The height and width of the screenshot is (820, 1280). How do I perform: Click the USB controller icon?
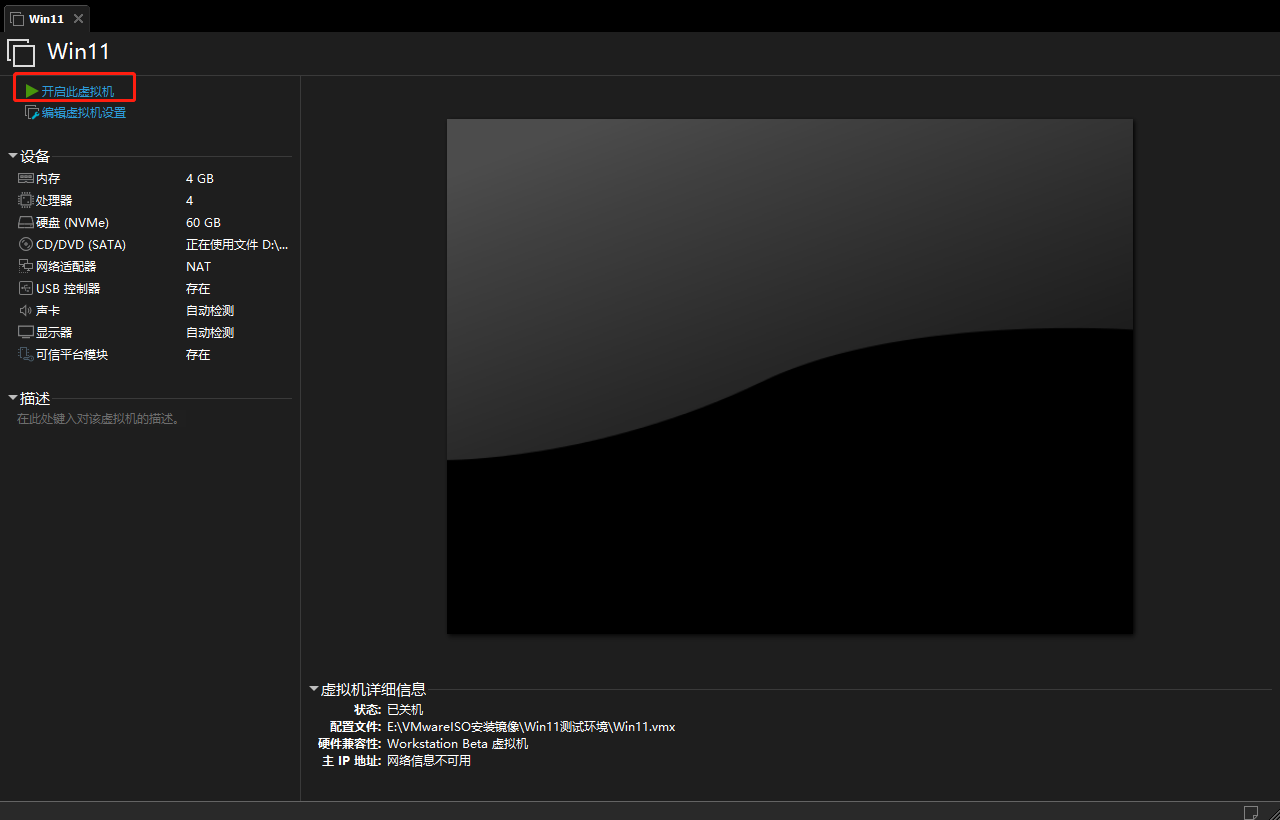[26, 288]
